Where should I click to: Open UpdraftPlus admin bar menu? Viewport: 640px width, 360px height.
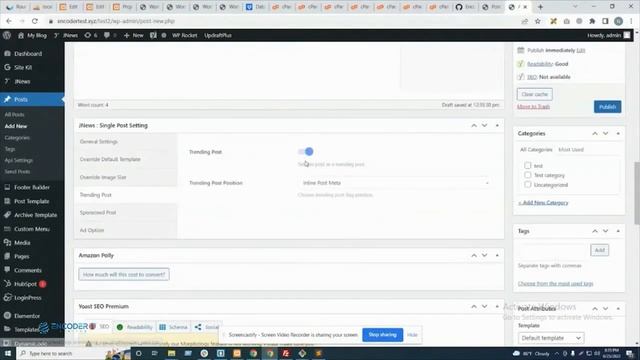(x=218, y=36)
